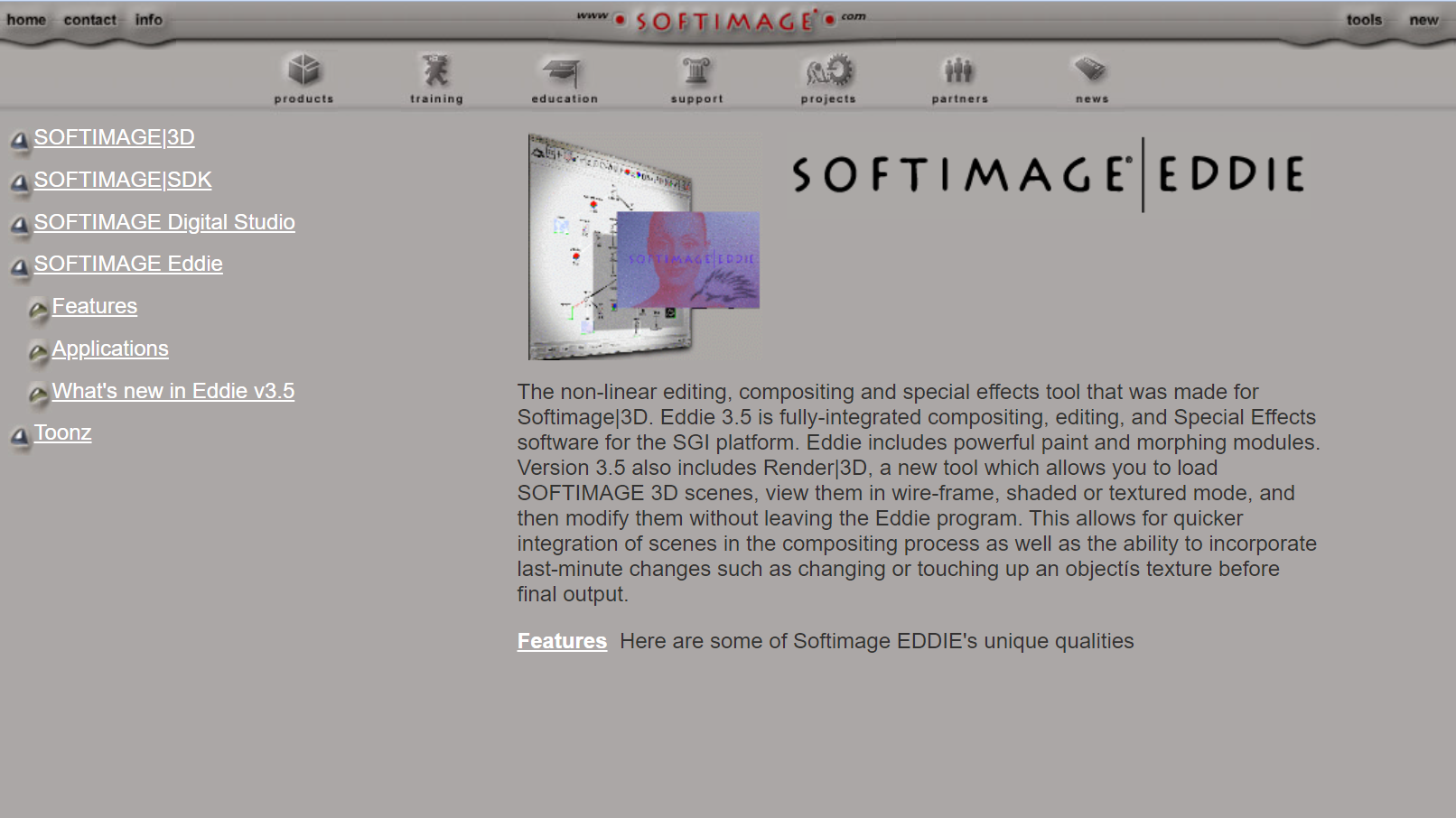Click the arrow bullet next to Toonz
The image size is (1456, 818).
[x=19, y=436]
